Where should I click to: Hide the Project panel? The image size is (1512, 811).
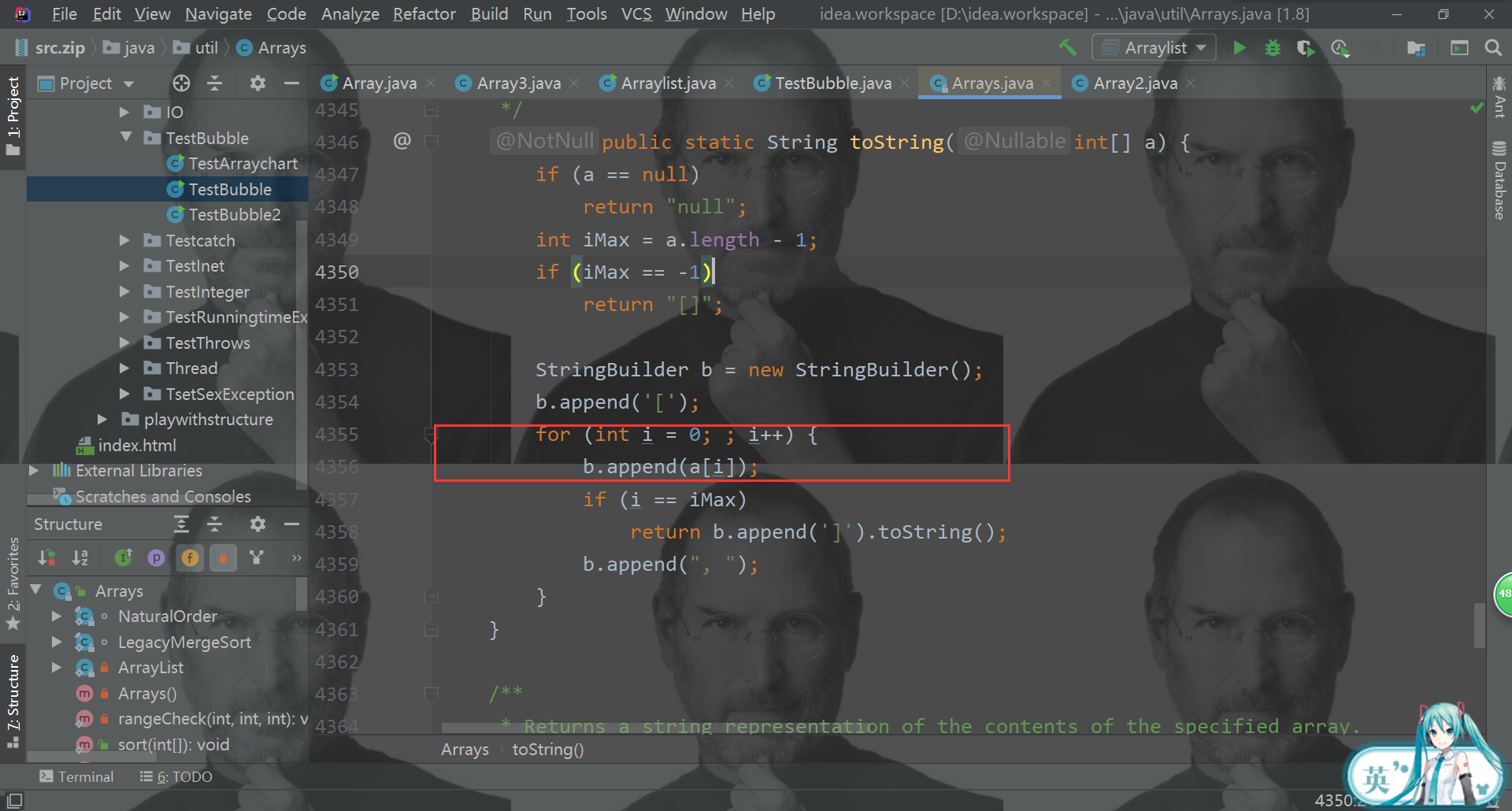click(291, 83)
